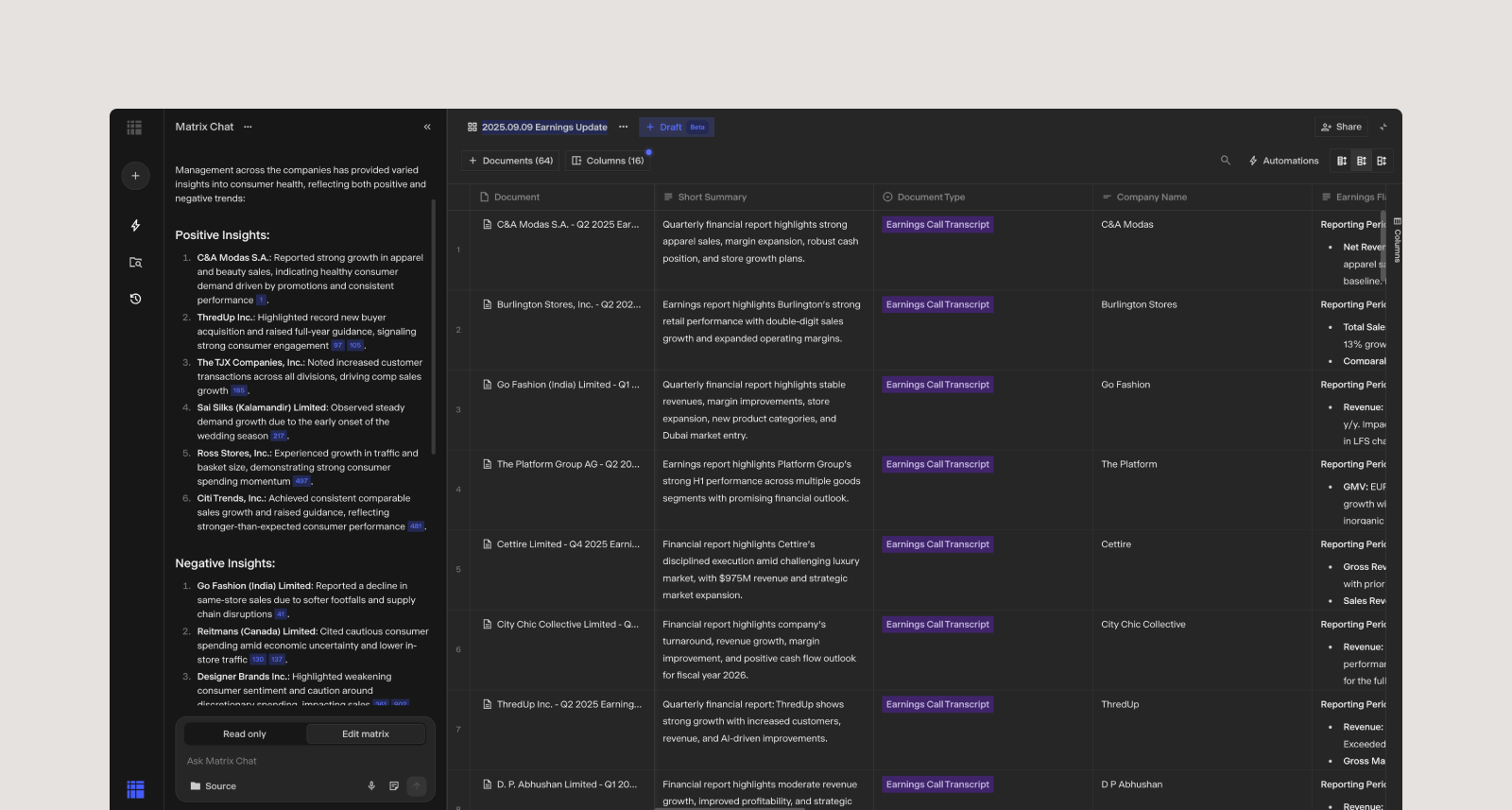Open Documents (64) button
The image size is (1512, 810).
coord(511,161)
